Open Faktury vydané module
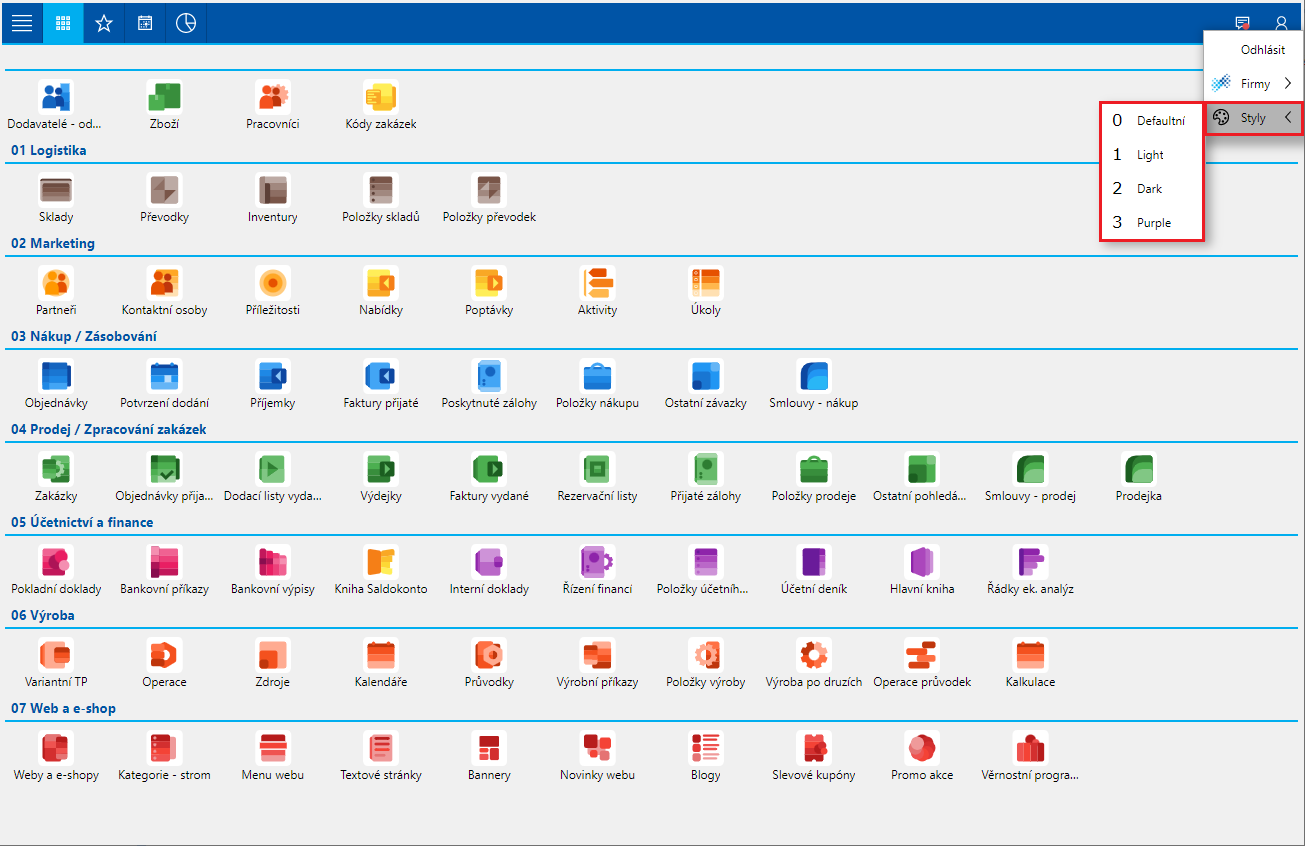Viewport: 1305px width, 846px height. click(489, 476)
